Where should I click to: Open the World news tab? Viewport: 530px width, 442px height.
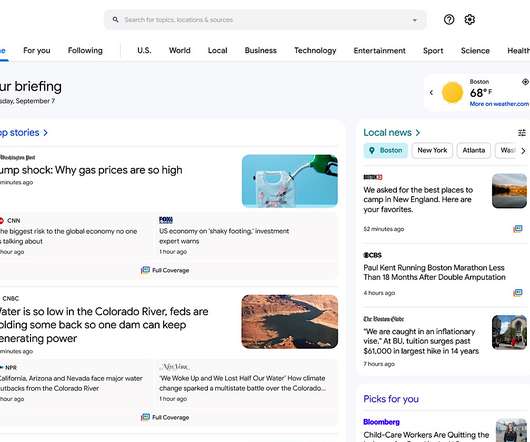(179, 50)
